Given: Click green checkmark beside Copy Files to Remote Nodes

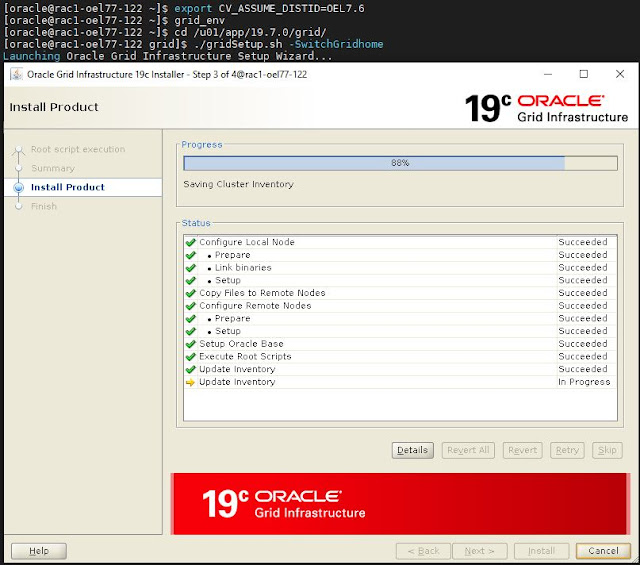Looking at the screenshot, I should click(x=191, y=293).
